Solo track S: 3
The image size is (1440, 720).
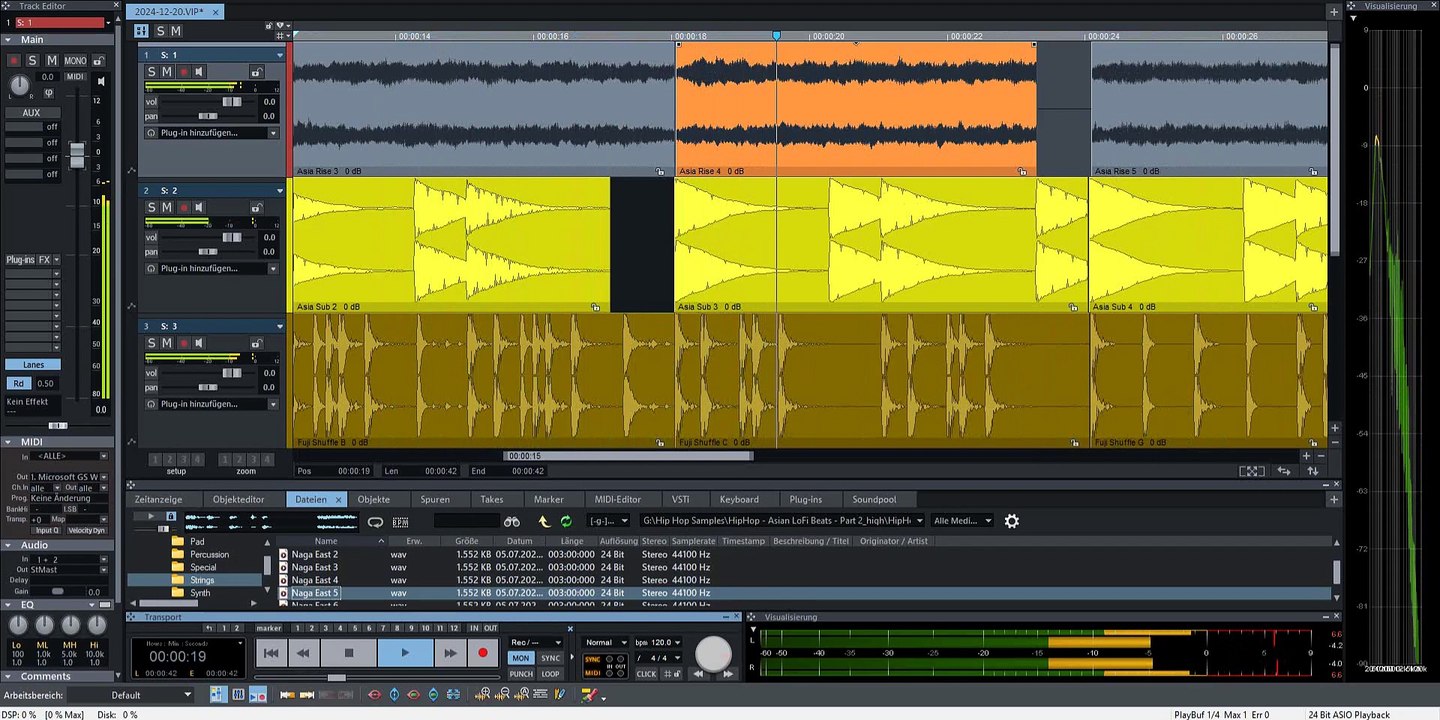click(152, 343)
